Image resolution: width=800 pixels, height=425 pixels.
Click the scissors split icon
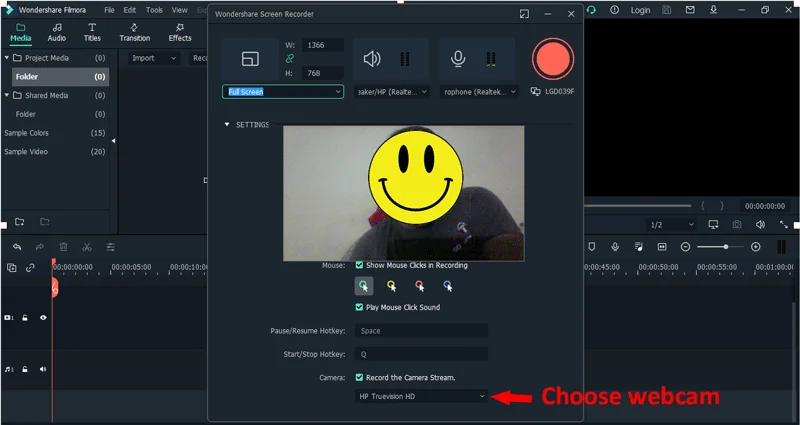click(87, 247)
